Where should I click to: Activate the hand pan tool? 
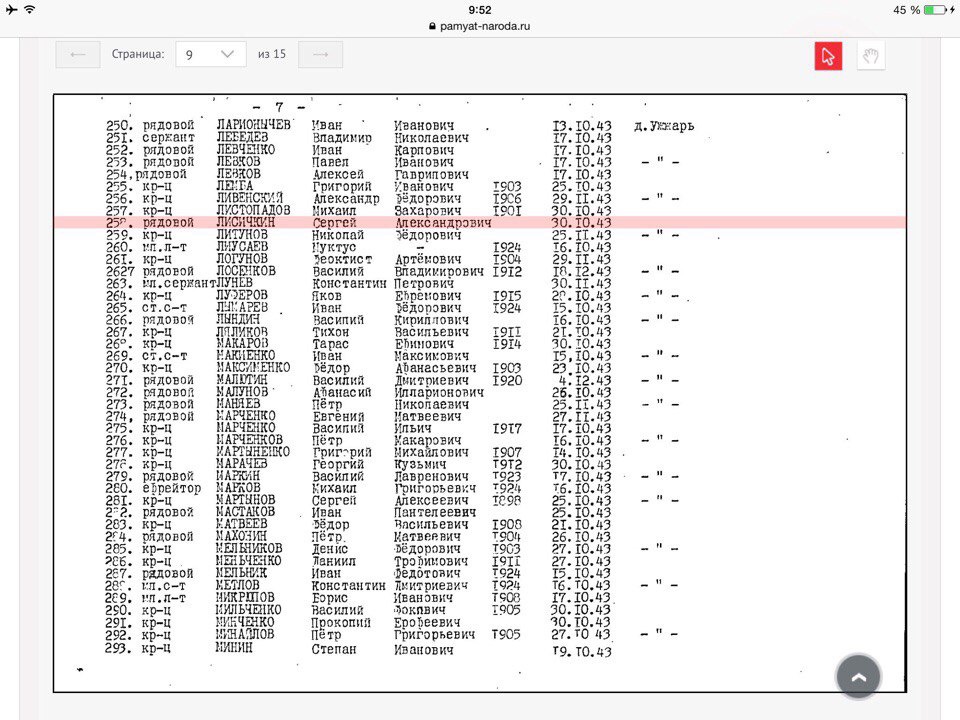tap(870, 56)
